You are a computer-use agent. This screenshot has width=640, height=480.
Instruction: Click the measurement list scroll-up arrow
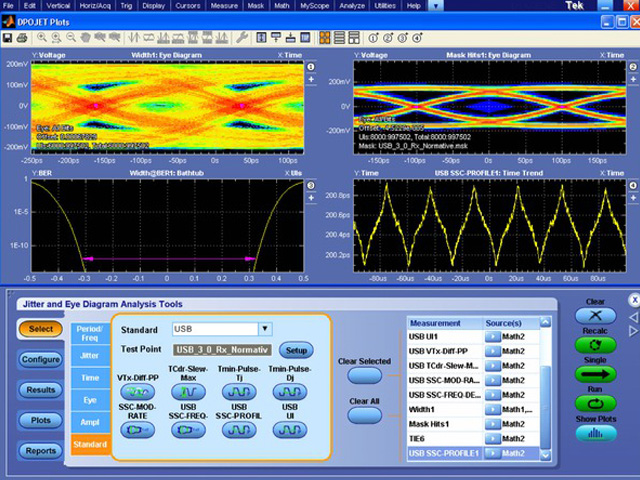pyautogui.click(x=546, y=322)
